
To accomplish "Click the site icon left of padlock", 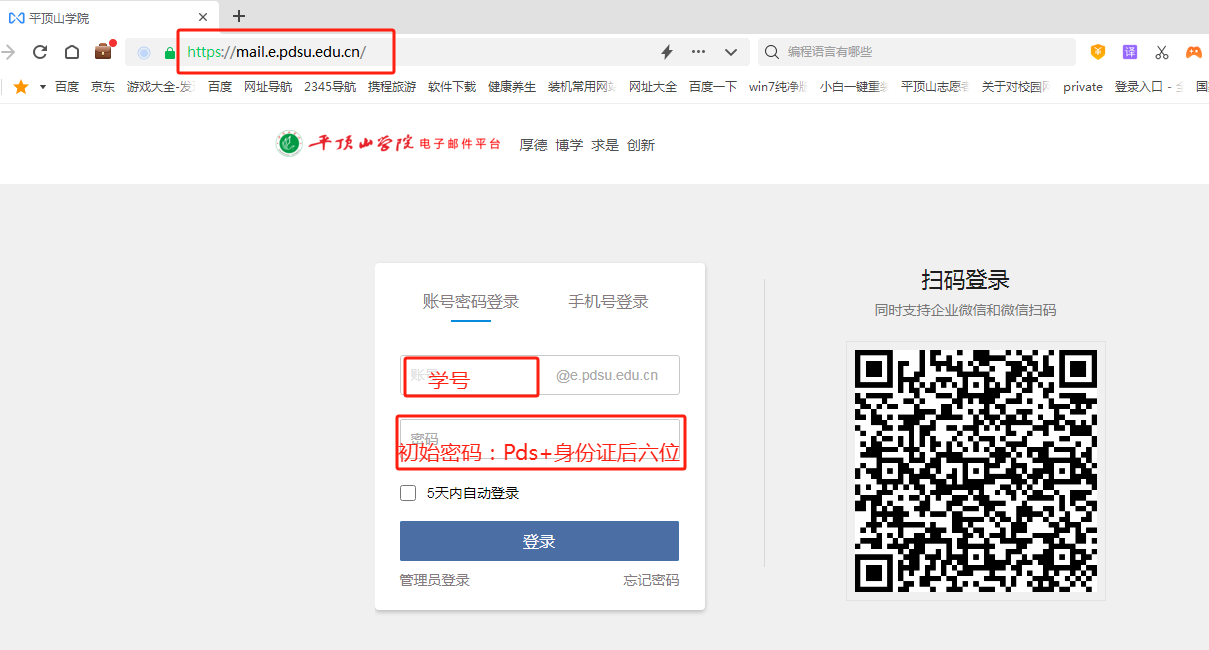I will [144, 52].
